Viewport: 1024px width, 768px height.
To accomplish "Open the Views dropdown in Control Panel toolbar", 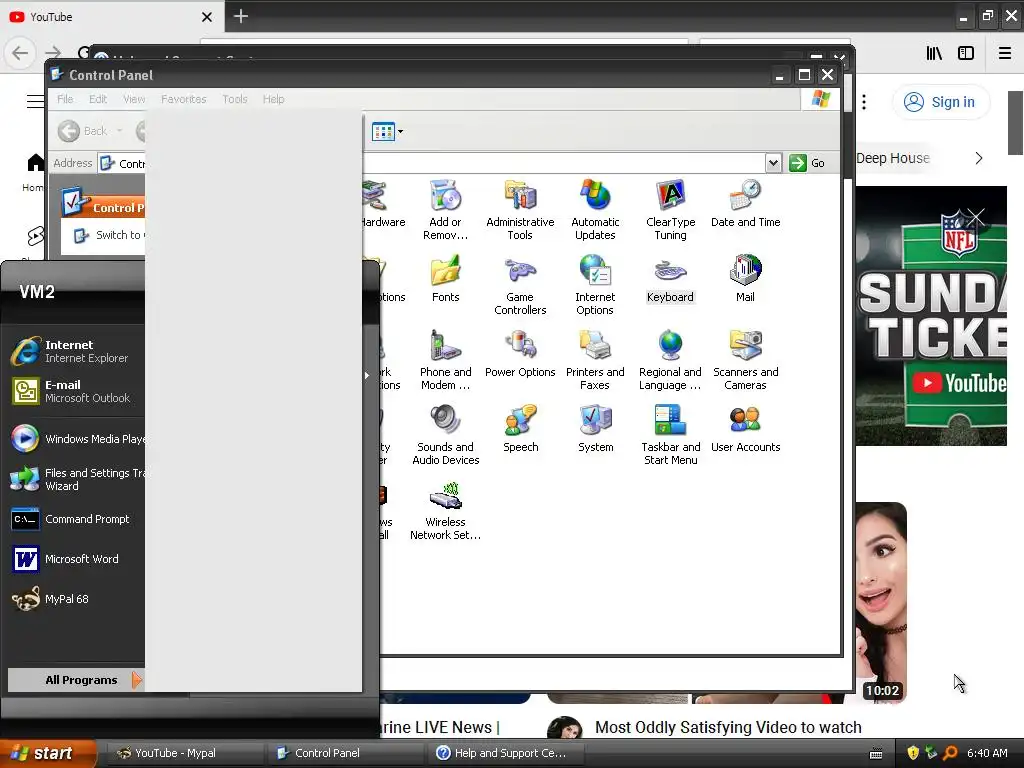I will (x=387, y=132).
